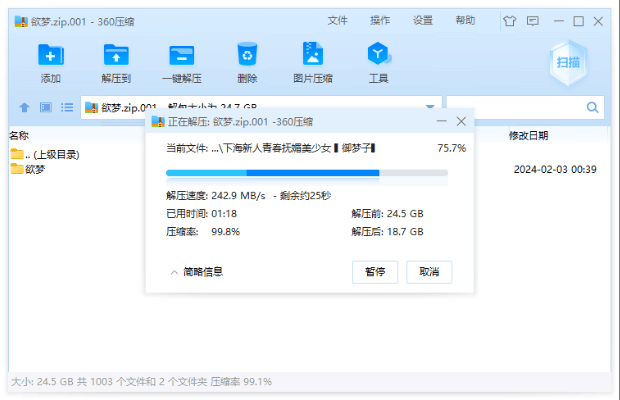Collapse details via 简略信息 expander
Screen dimensions: 620x400
coord(197,272)
